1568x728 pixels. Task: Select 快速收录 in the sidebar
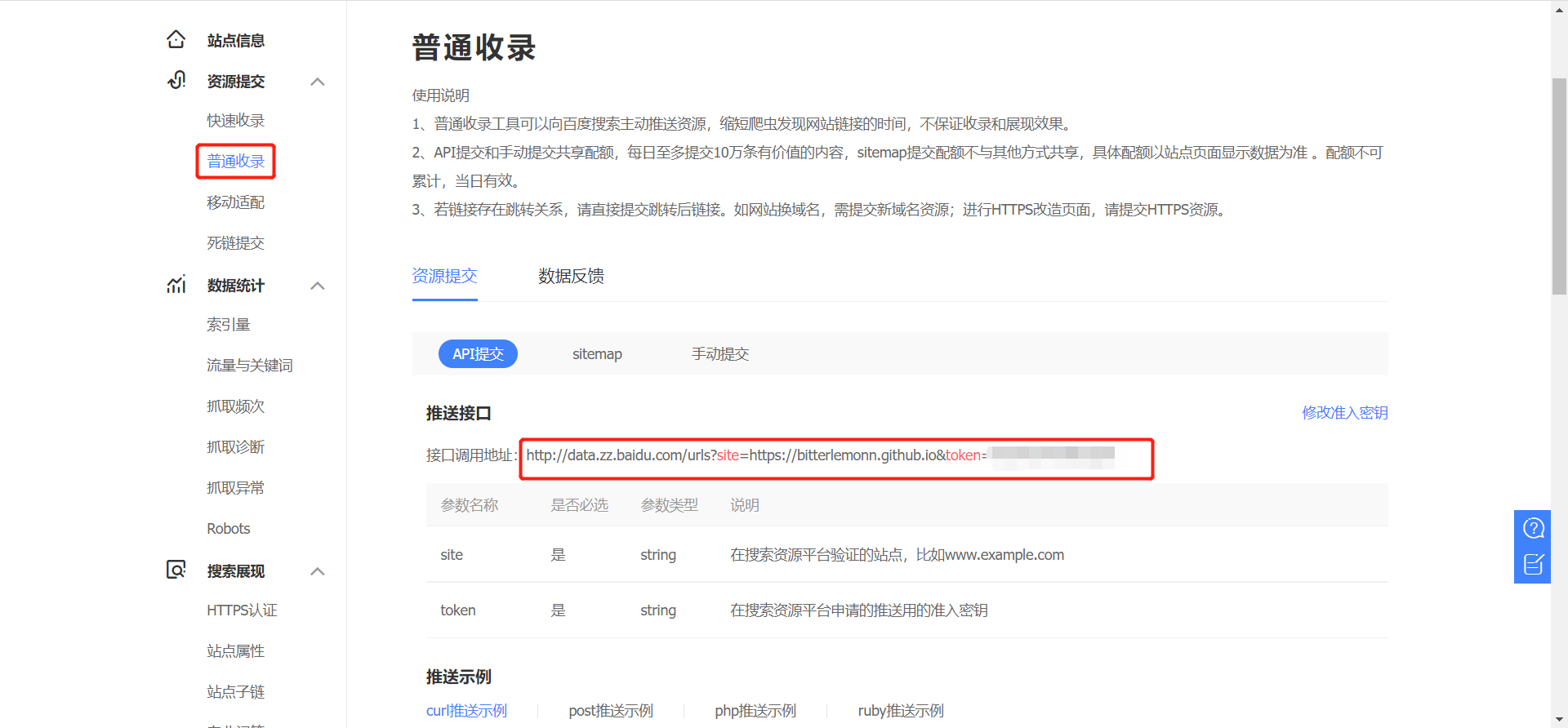coord(235,121)
